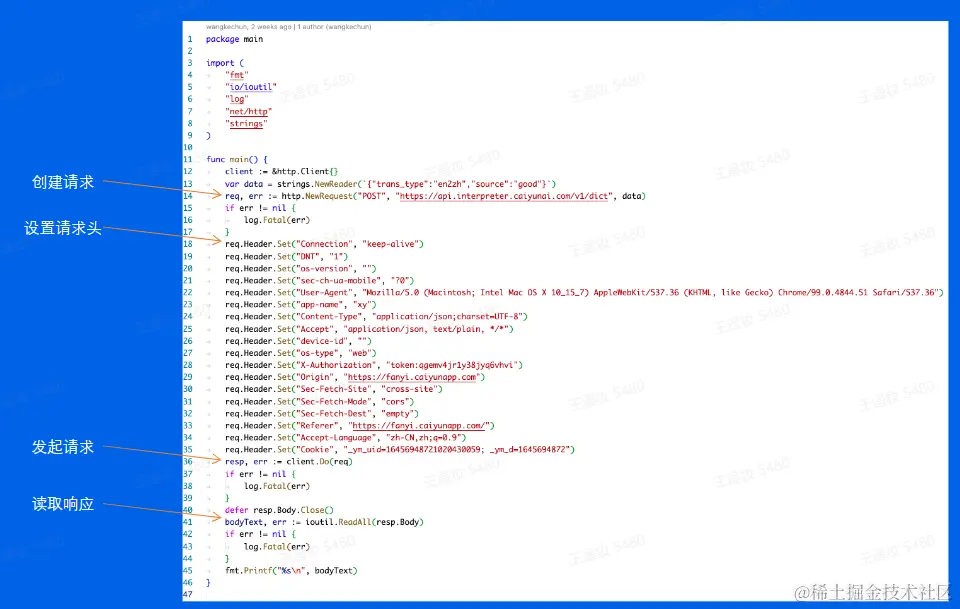Click the "log" import string
Viewport: 960px width, 609px height.
[237, 99]
